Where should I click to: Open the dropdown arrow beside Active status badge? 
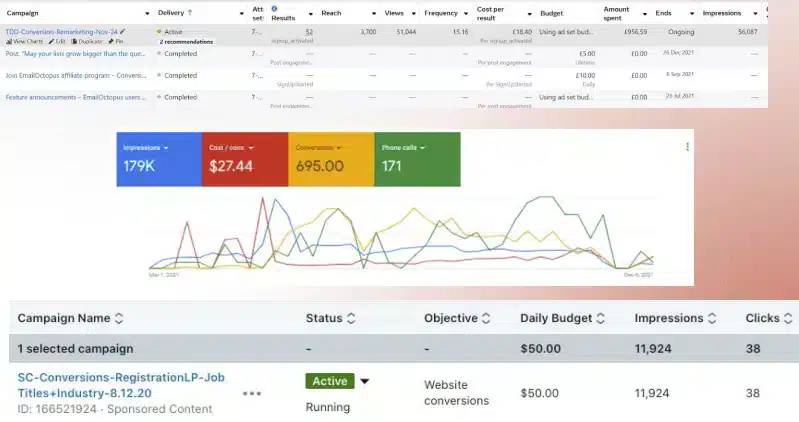click(x=364, y=381)
